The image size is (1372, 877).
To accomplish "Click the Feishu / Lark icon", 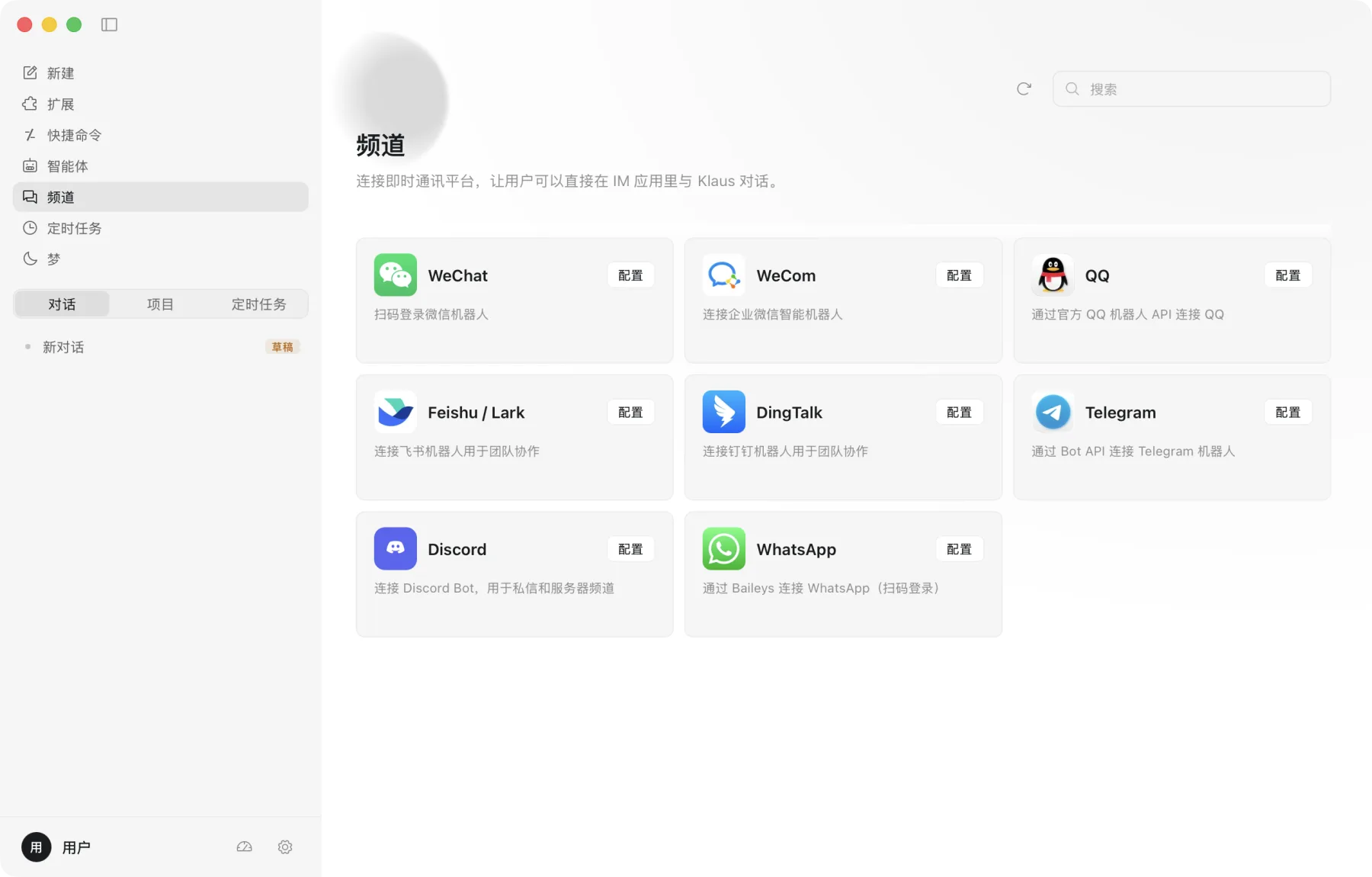I will tap(395, 412).
